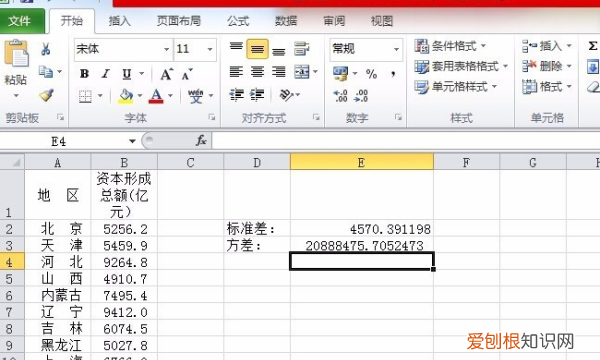Image resolution: width=600 pixels, height=360 pixels.
Task: Toggle bold formatting
Action: click(85, 73)
